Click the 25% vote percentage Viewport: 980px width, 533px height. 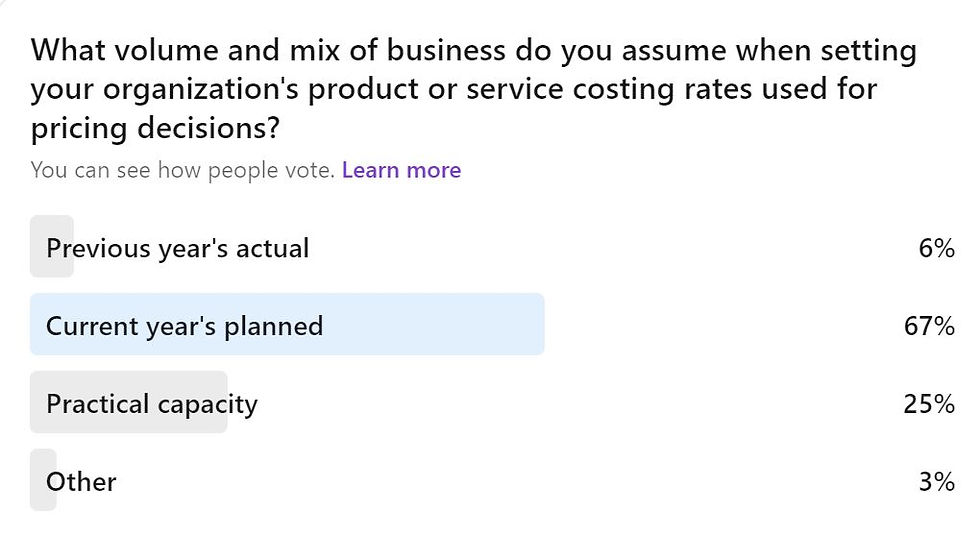click(931, 404)
